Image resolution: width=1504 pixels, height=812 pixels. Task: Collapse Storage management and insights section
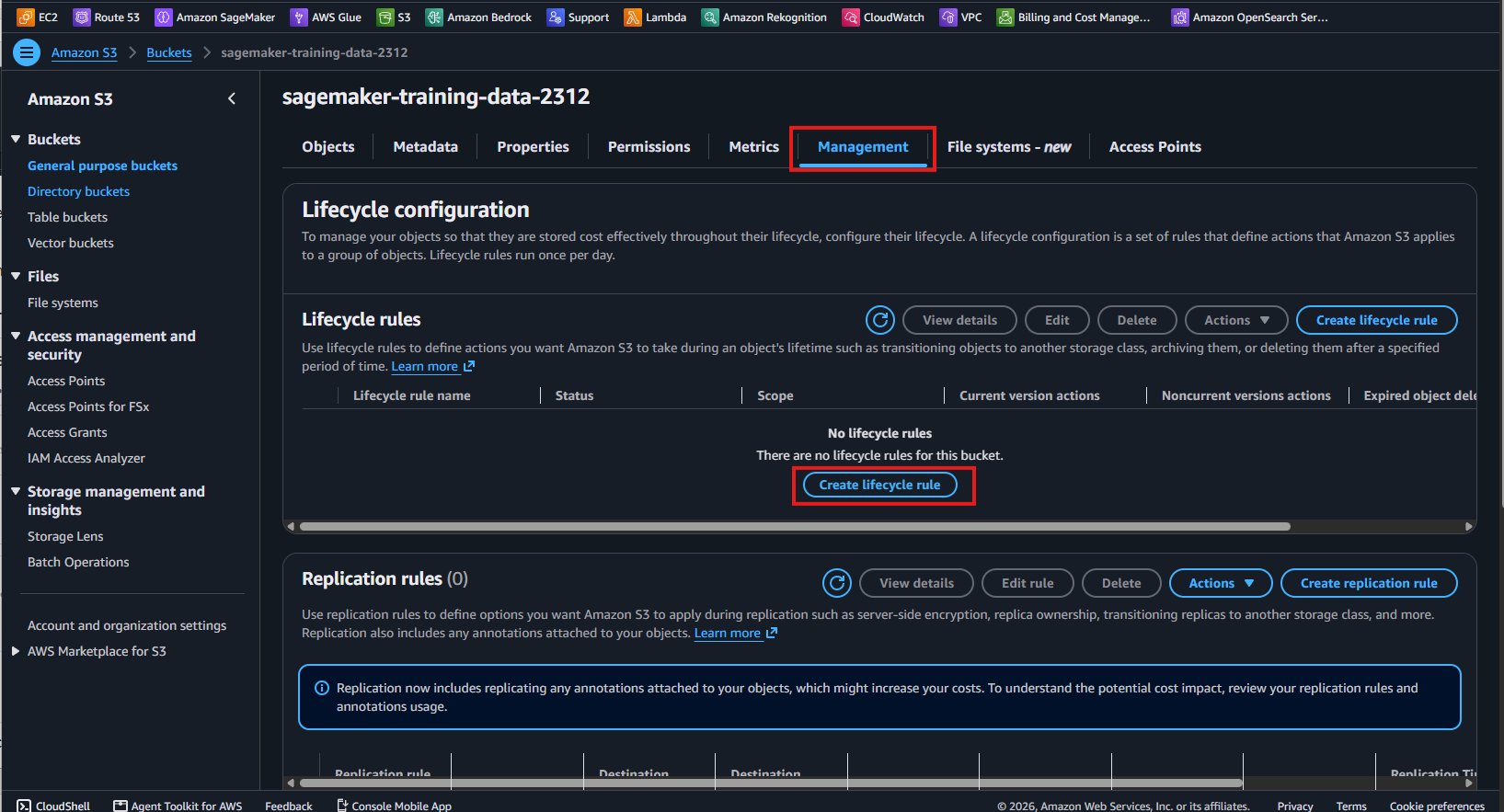[16, 491]
